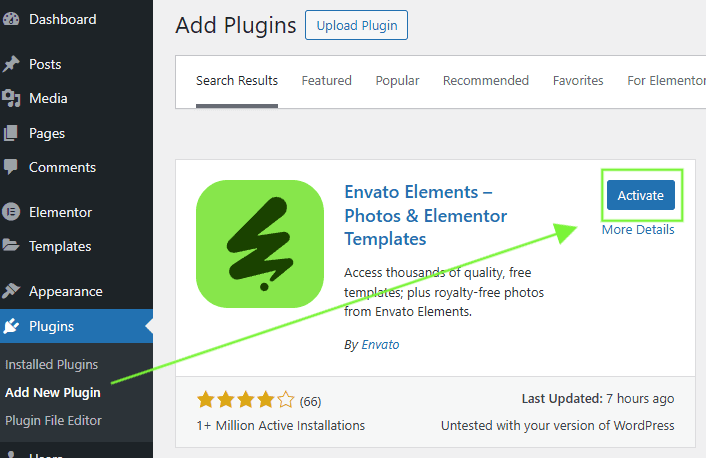706x458 pixels.
Task: Switch to the Featured tab
Action: click(x=326, y=81)
